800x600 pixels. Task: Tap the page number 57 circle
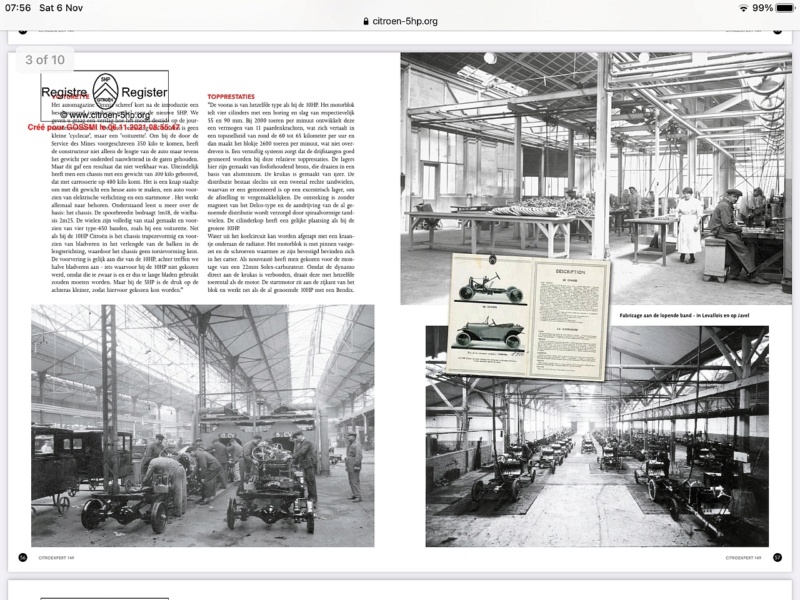[x=777, y=557]
